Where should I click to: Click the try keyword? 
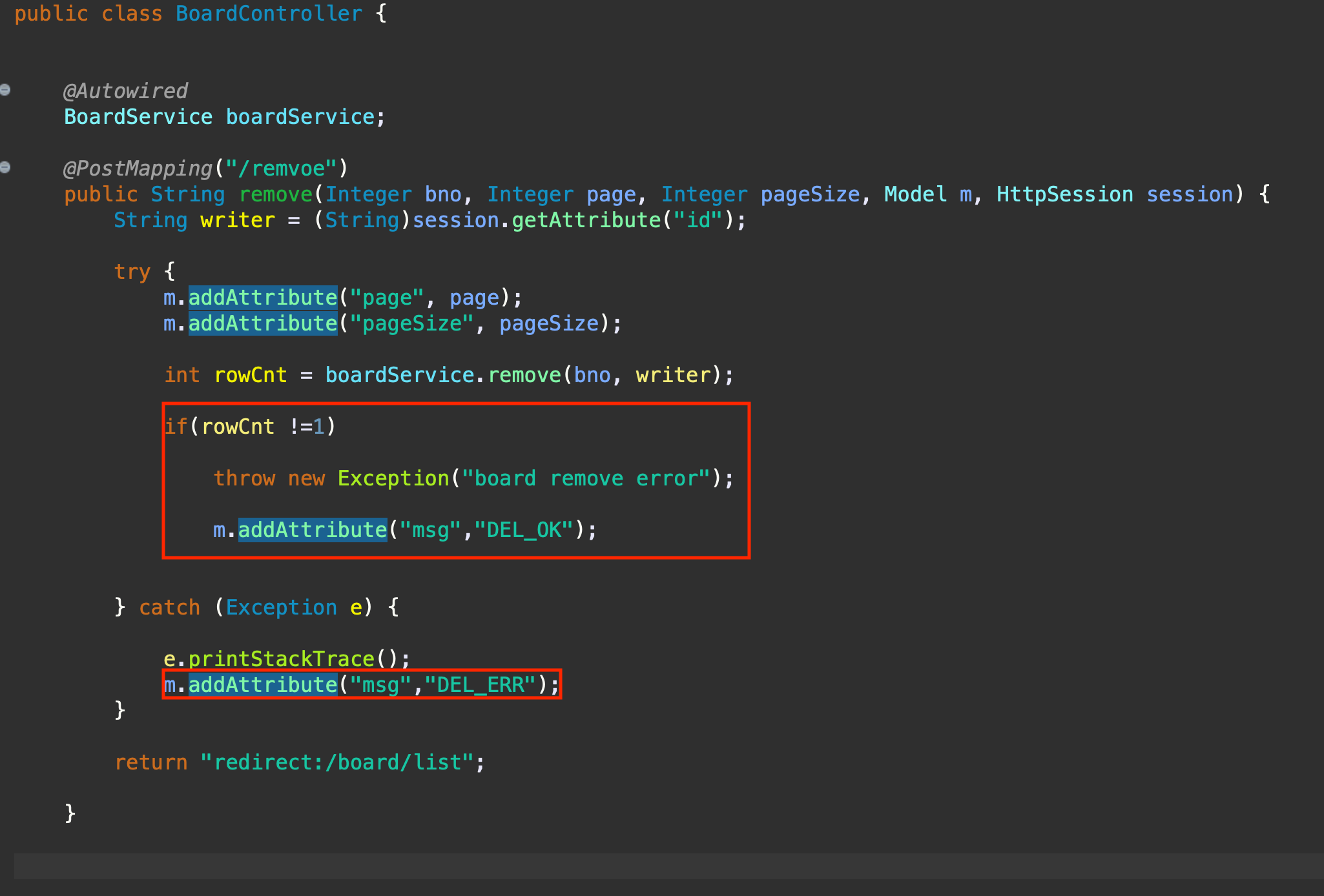[132, 272]
